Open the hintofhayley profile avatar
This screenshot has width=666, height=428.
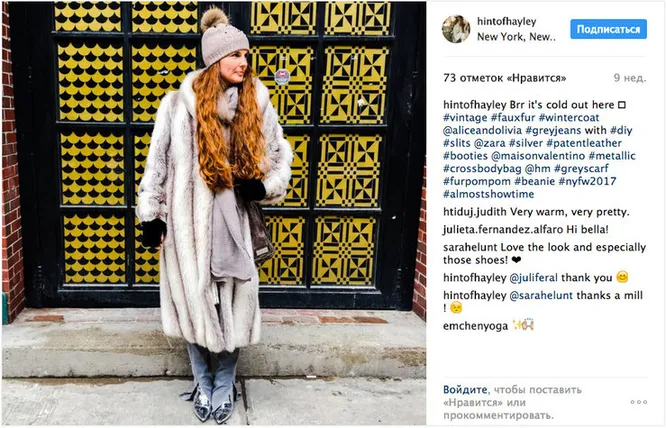point(456,29)
